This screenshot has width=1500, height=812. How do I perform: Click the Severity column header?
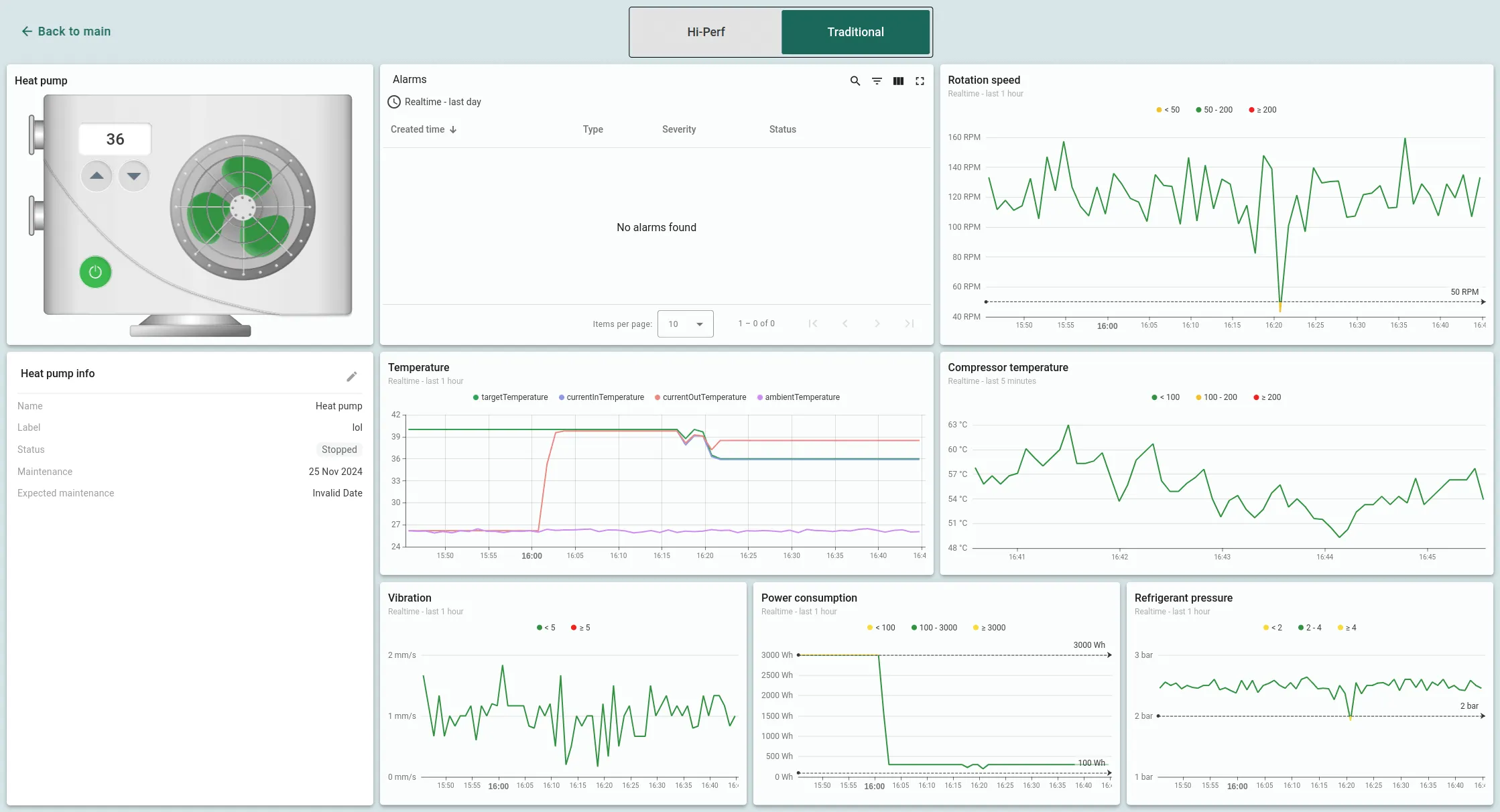coord(678,129)
